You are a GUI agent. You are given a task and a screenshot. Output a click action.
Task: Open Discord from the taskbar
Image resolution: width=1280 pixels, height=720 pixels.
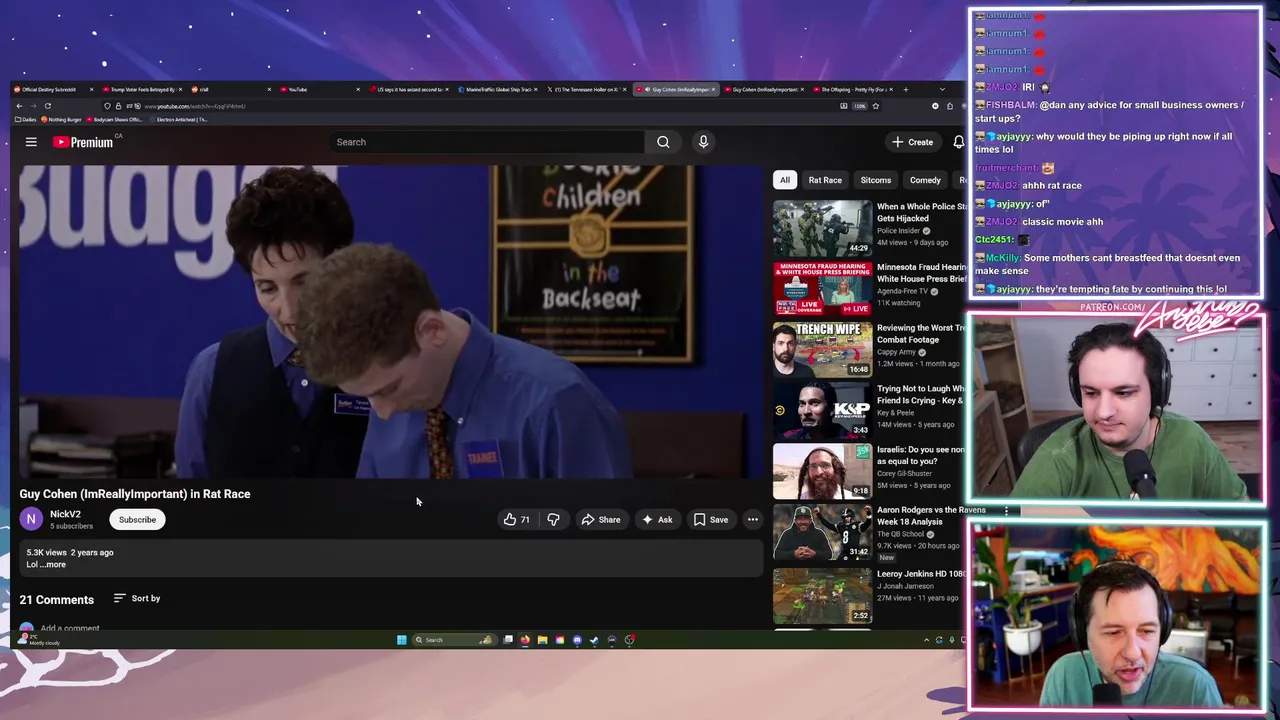(577, 640)
